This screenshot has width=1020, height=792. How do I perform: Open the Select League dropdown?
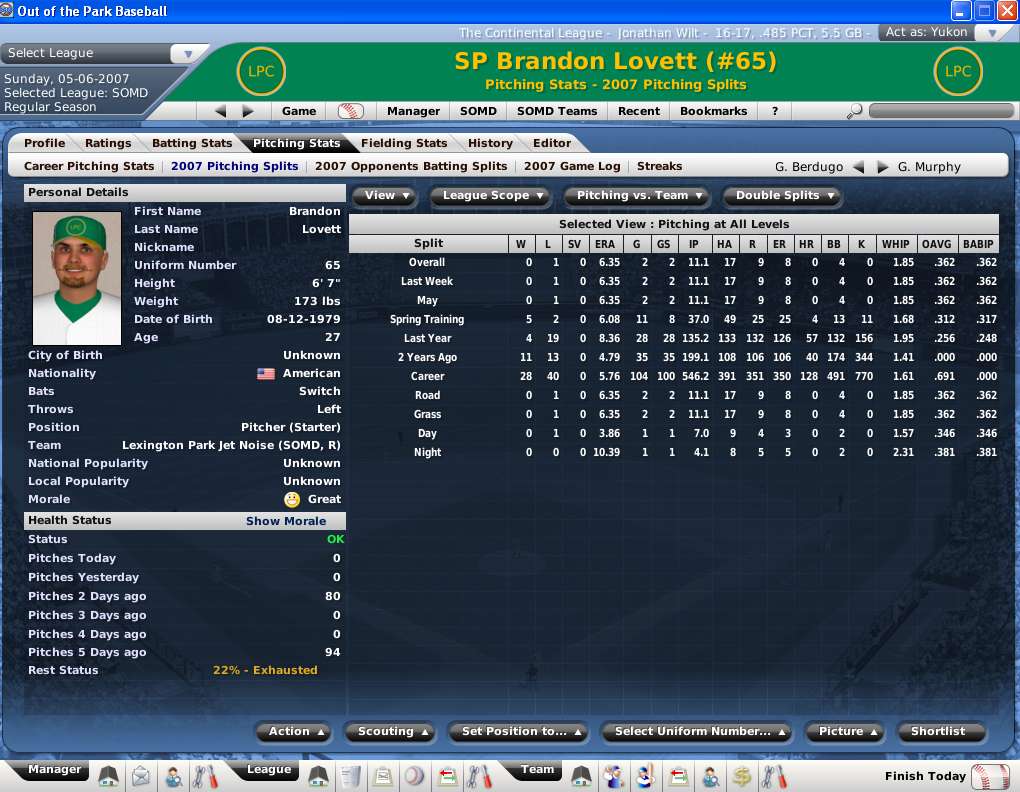(187, 53)
